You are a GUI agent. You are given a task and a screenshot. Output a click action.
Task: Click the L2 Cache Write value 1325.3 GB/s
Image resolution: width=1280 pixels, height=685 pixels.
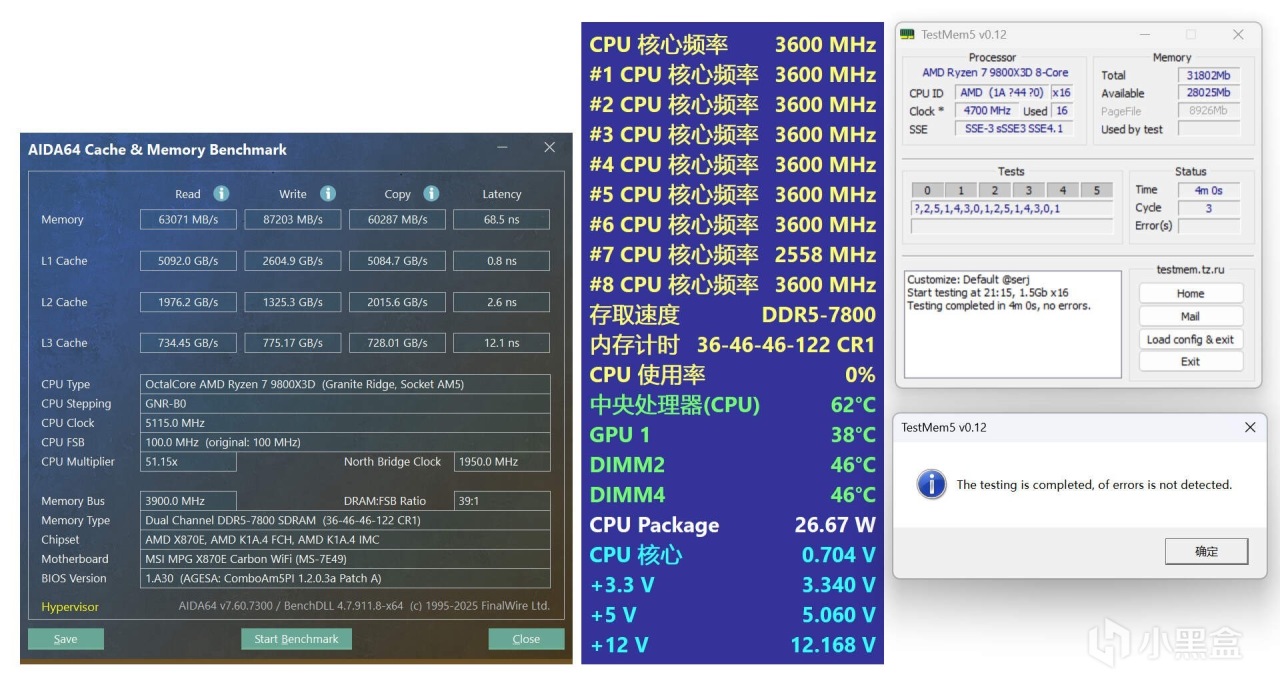point(293,302)
